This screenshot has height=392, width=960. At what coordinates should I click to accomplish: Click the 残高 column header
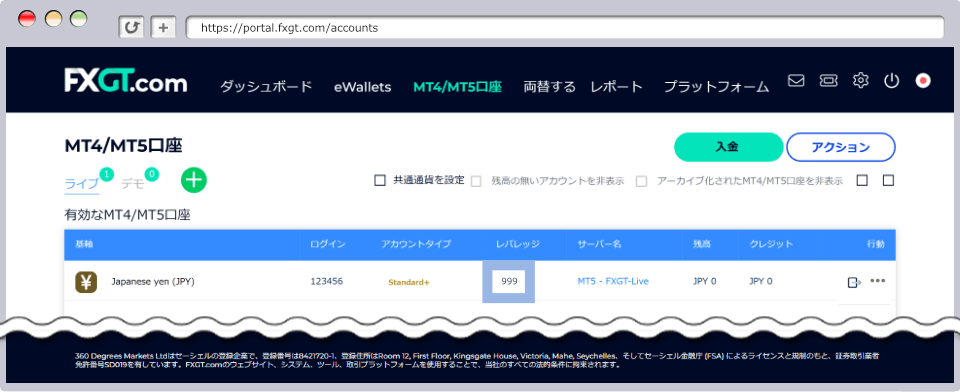click(702, 244)
